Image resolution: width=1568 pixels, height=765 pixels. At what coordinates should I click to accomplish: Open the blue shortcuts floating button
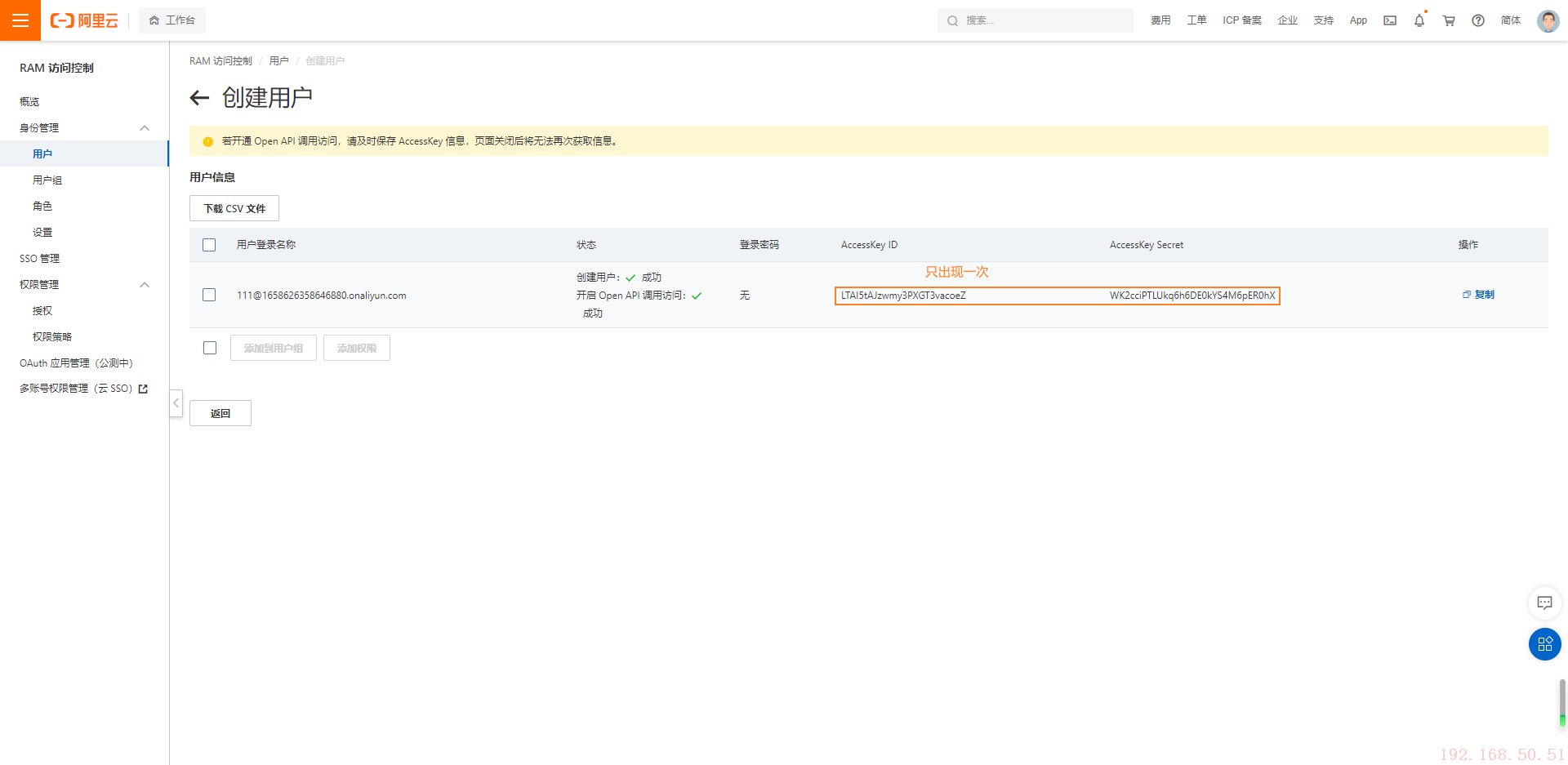tap(1545, 644)
